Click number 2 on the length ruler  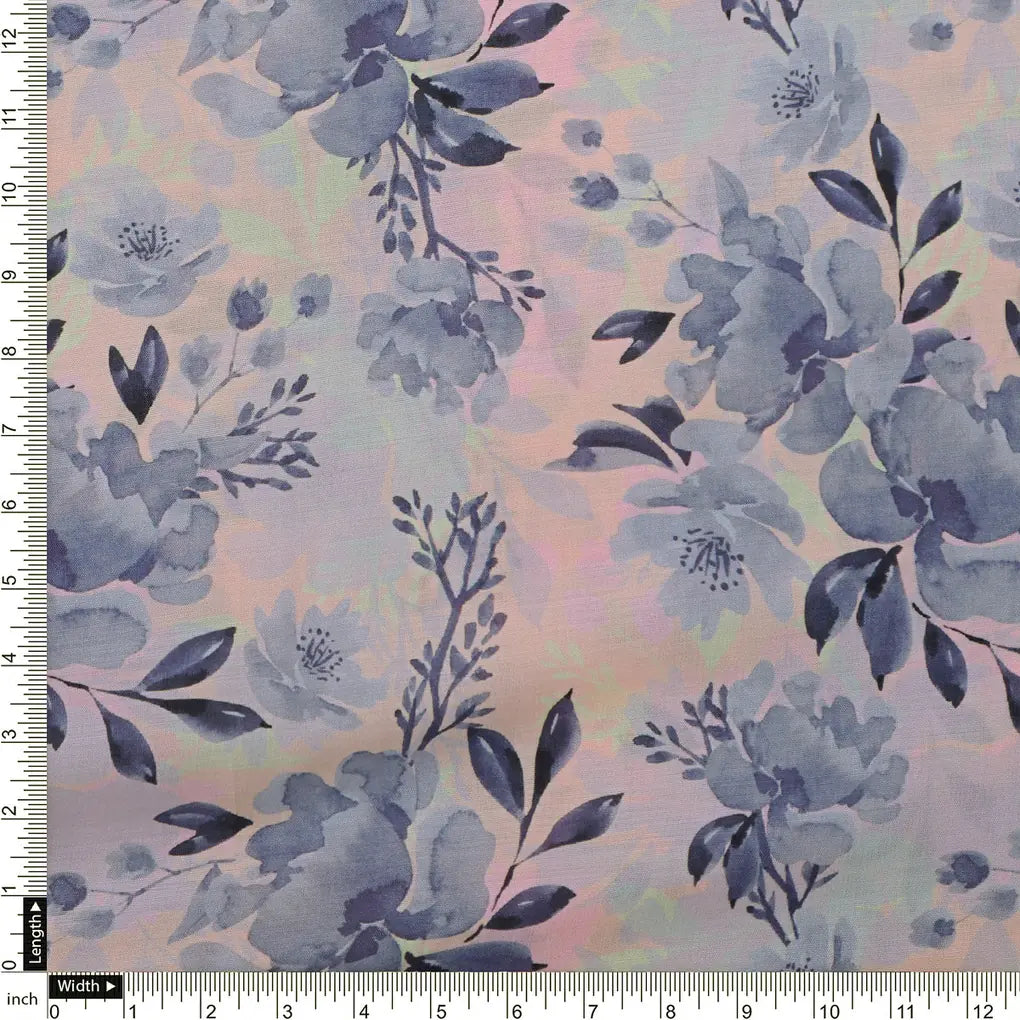(9, 812)
